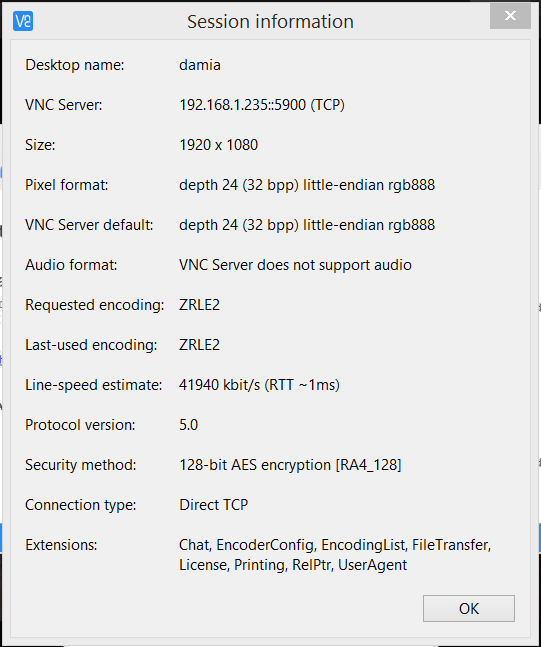Click the Requested encoding value ZRLE2

tap(199, 305)
